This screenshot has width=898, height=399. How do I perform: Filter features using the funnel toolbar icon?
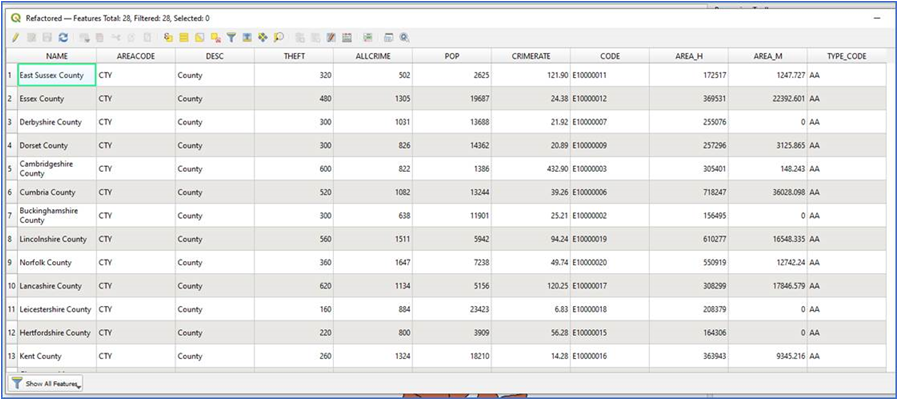pos(231,38)
